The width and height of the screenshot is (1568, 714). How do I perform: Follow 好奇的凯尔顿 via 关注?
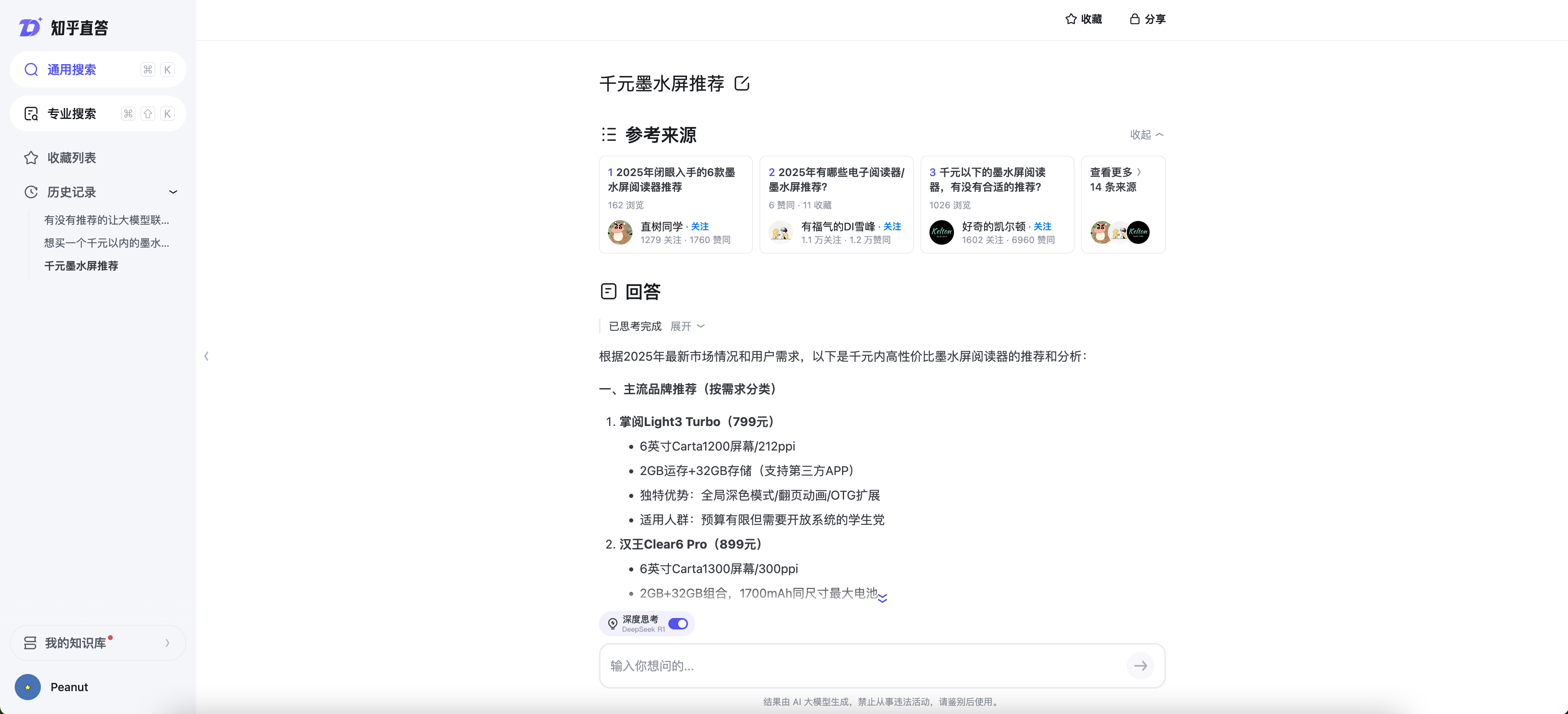click(x=1043, y=226)
